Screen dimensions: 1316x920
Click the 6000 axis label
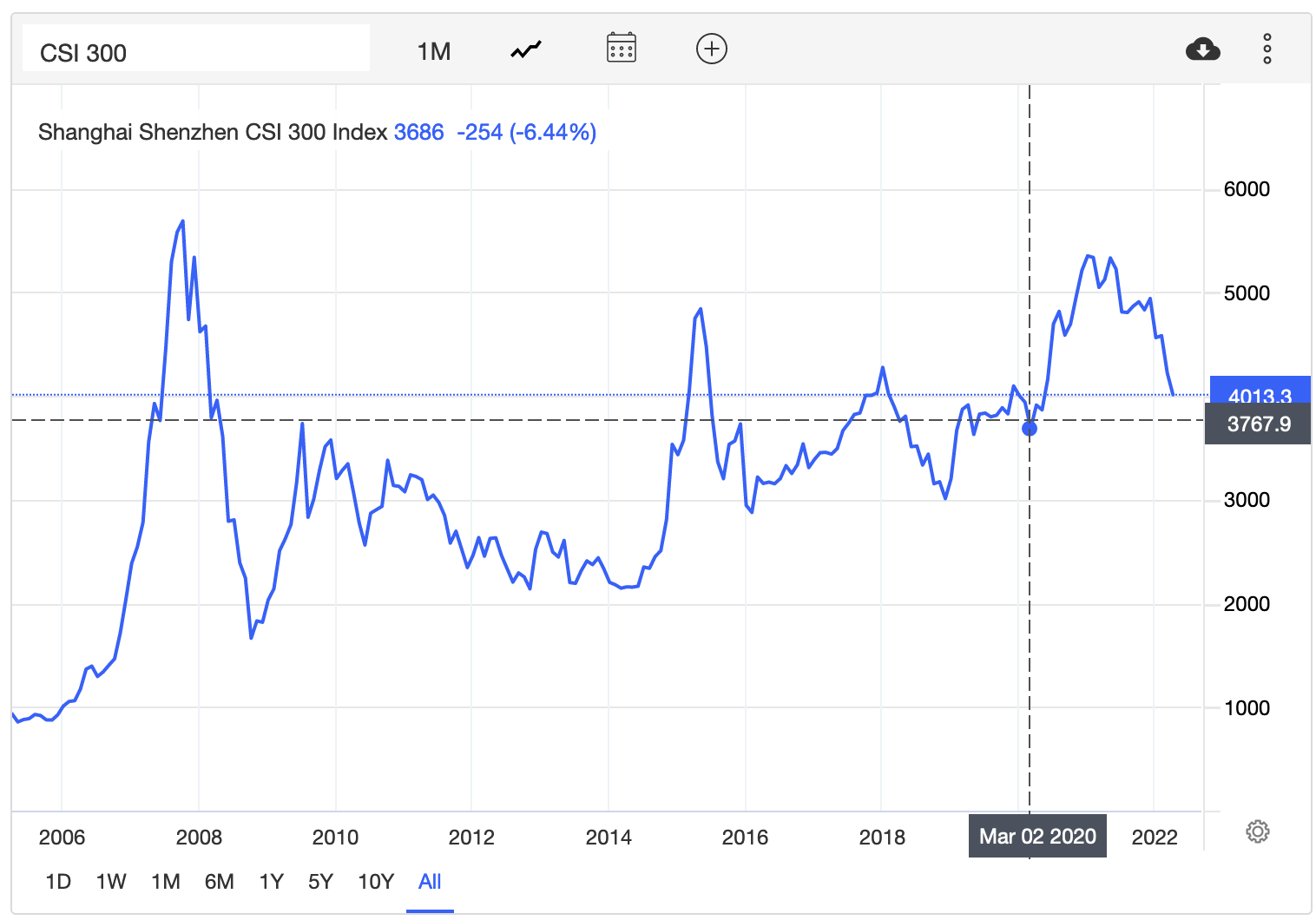(1247, 189)
